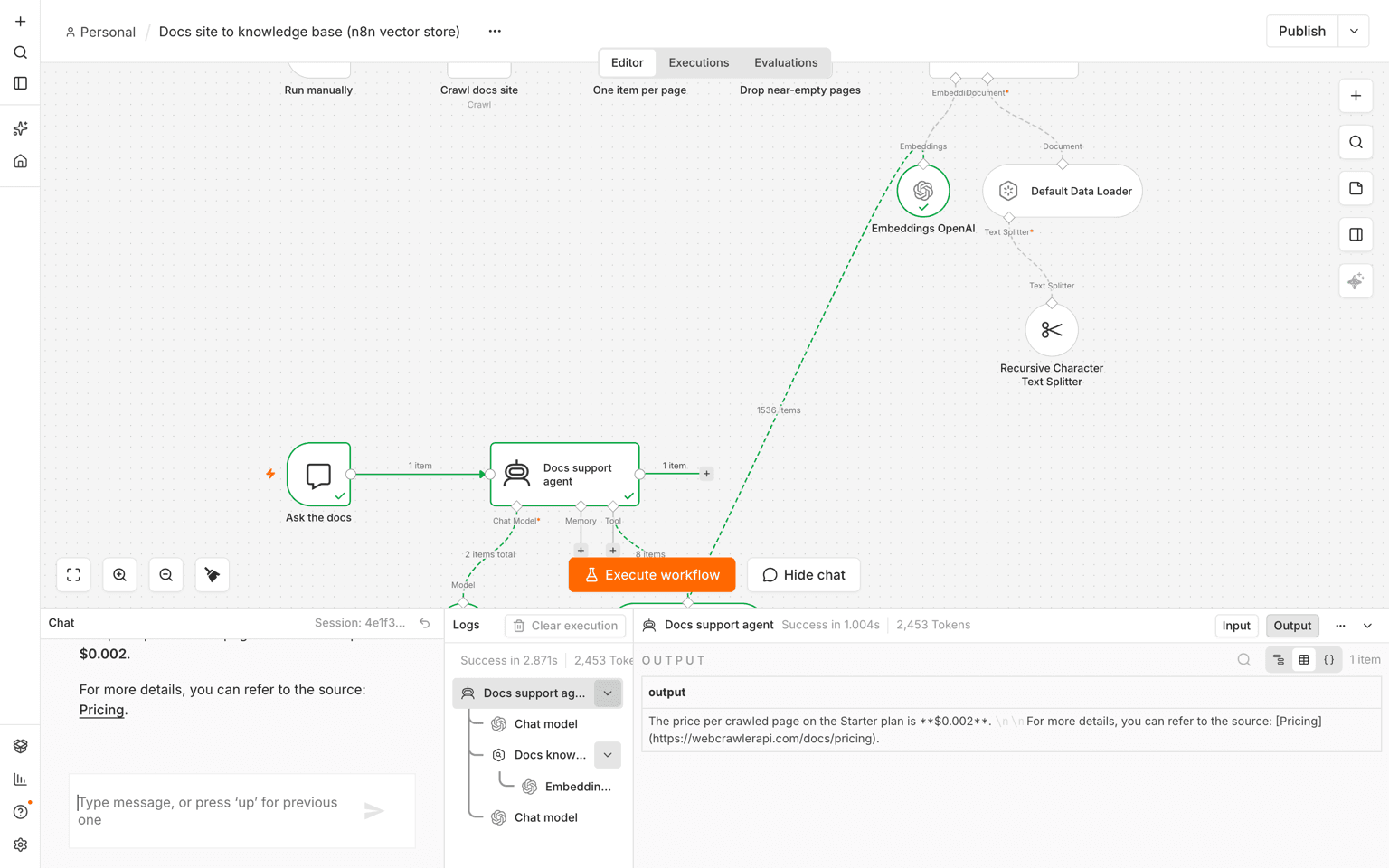Switch to Executions tab
This screenshot has width=1389, height=868.
click(698, 62)
